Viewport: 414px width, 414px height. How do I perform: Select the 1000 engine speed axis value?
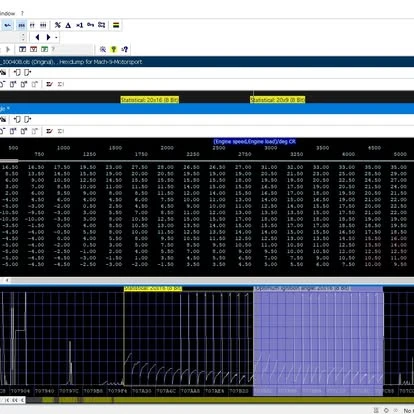click(64, 148)
